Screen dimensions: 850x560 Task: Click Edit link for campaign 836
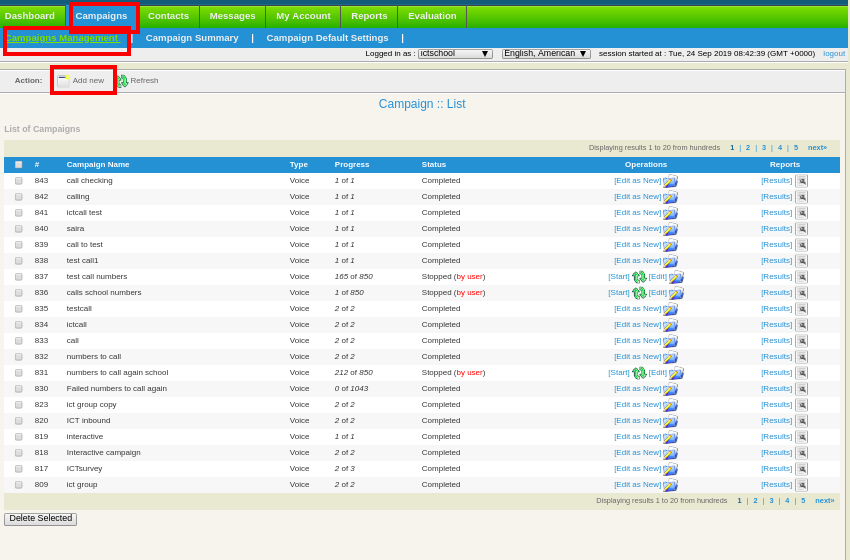658,292
